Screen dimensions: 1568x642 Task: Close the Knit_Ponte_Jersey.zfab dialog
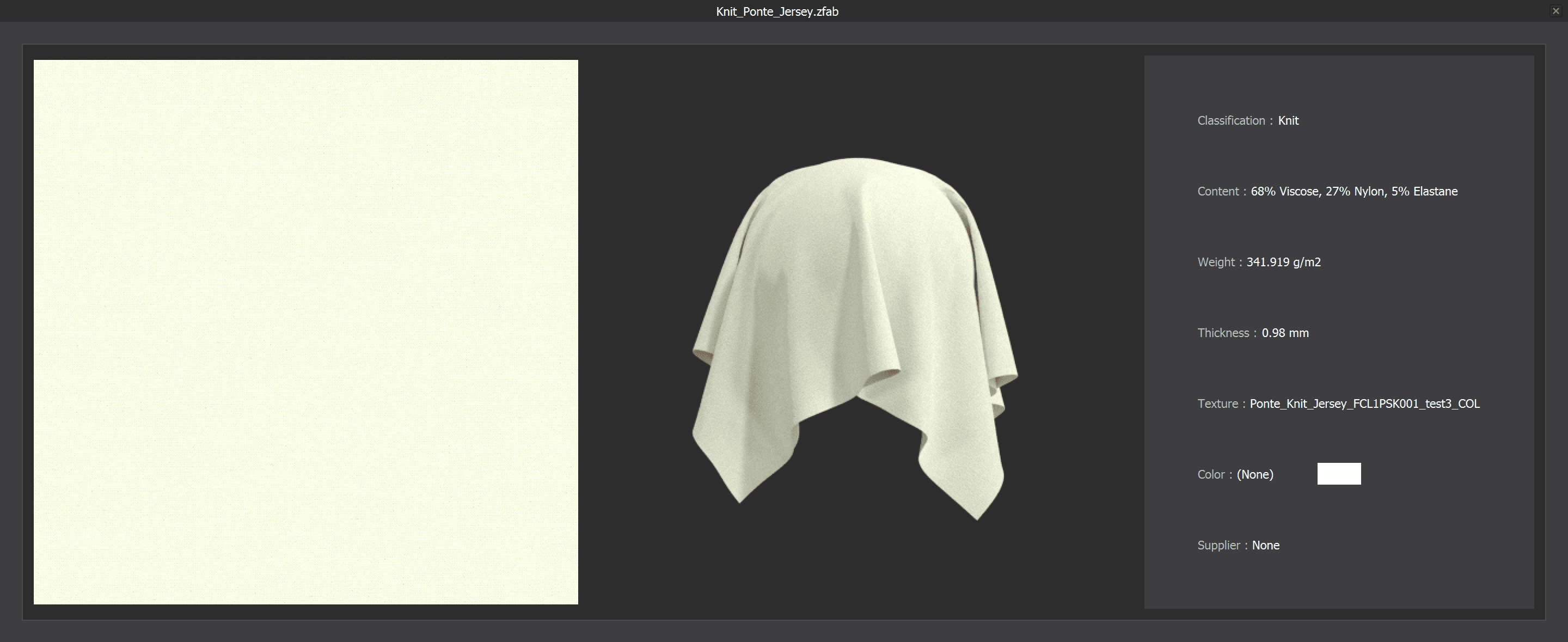point(1556,11)
